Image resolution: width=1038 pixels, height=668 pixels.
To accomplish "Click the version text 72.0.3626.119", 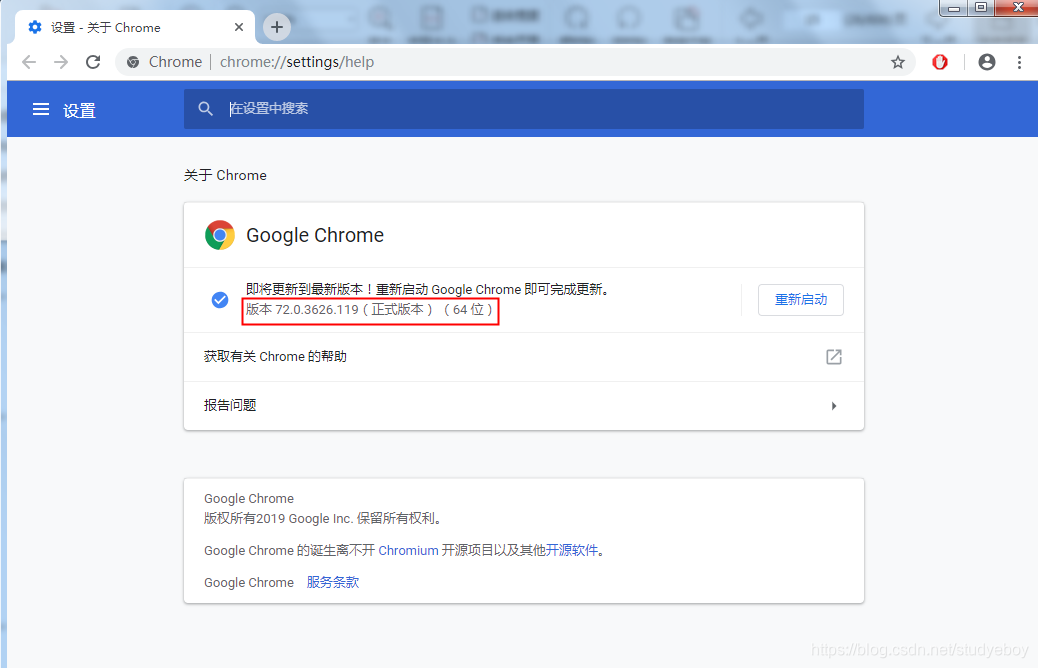I will pos(316,310).
